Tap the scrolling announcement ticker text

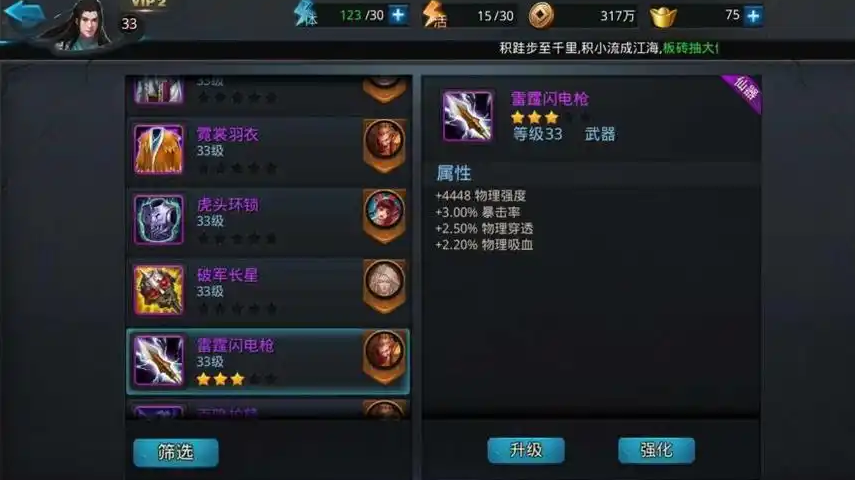[609, 48]
